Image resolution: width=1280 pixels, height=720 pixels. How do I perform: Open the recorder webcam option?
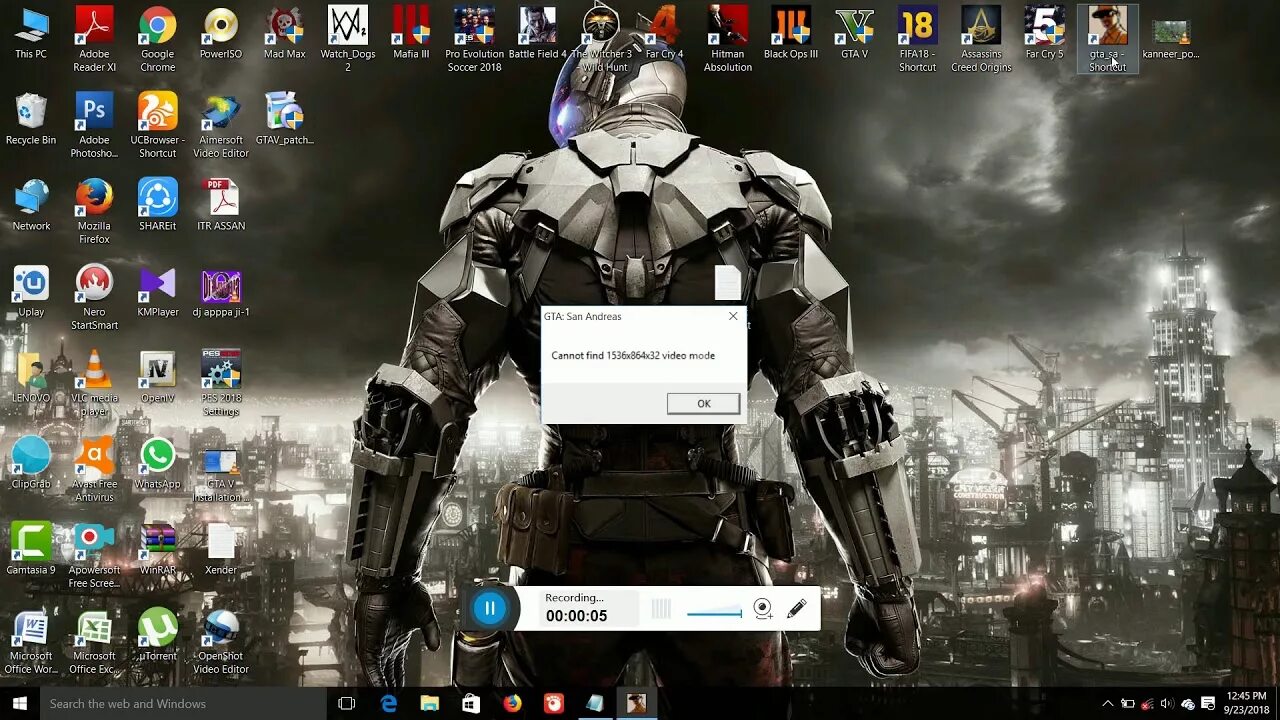[x=763, y=609]
